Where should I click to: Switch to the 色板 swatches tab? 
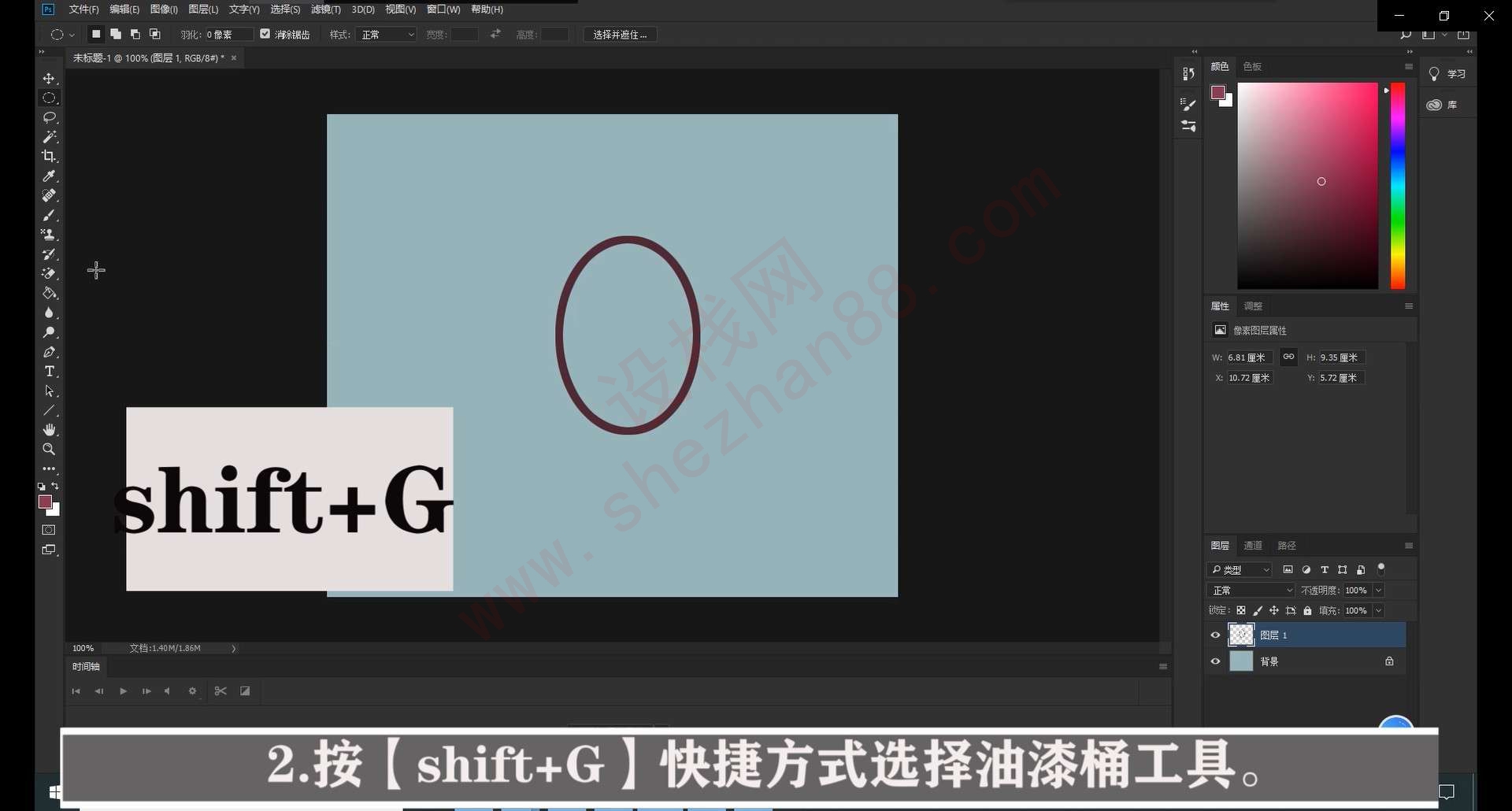1252,66
